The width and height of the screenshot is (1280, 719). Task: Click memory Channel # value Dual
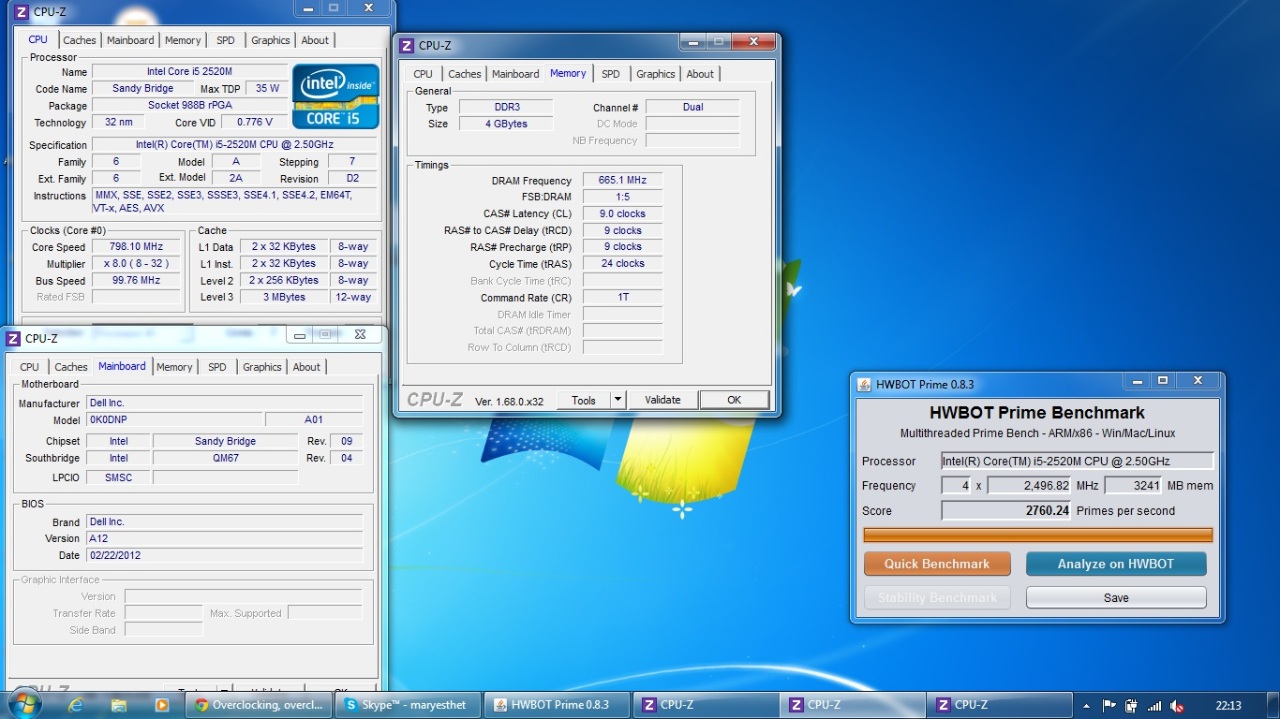[x=692, y=107]
